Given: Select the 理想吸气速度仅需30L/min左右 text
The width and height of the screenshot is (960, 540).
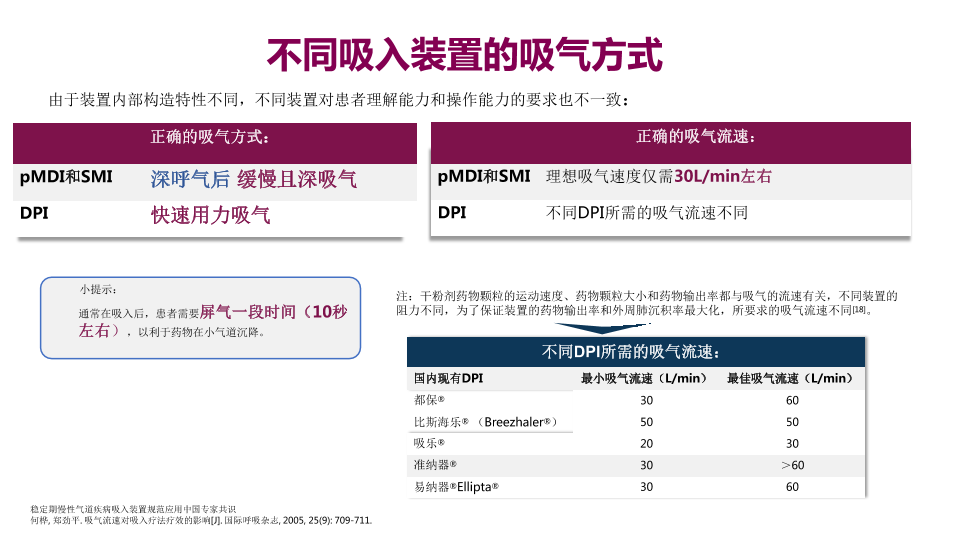Looking at the screenshot, I should pyautogui.click(x=658, y=177).
